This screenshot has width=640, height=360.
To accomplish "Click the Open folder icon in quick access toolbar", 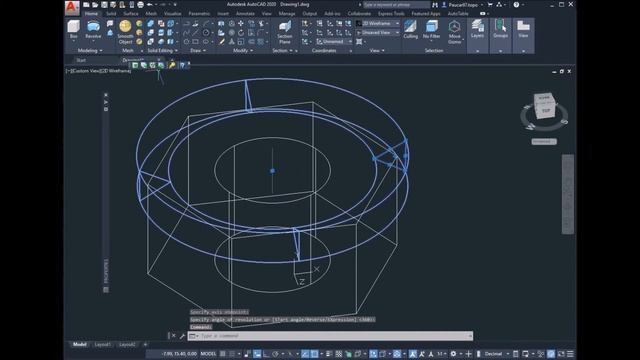I will pyautogui.click(x=95, y=4).
